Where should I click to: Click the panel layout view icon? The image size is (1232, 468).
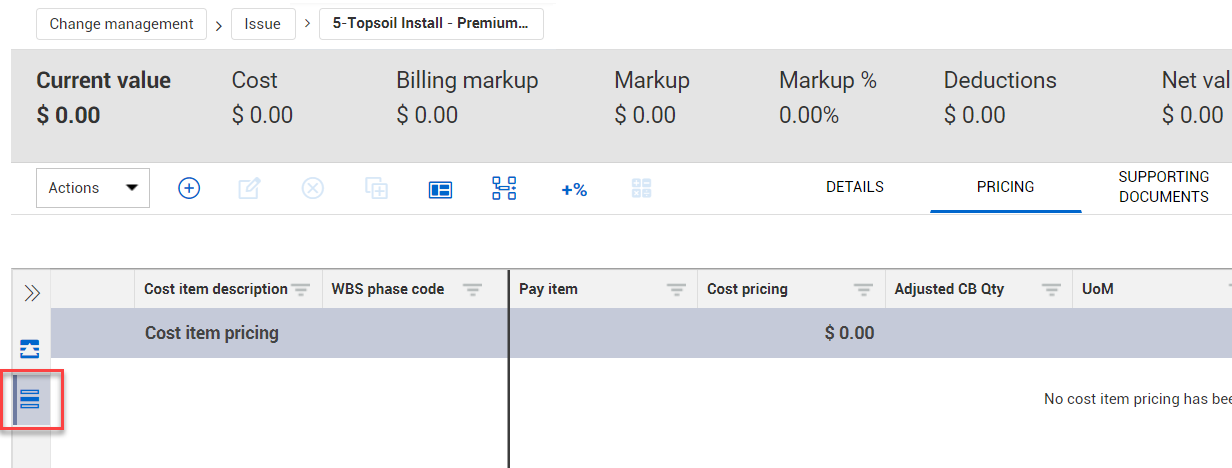pyautogui.click(x=441, y=189)
